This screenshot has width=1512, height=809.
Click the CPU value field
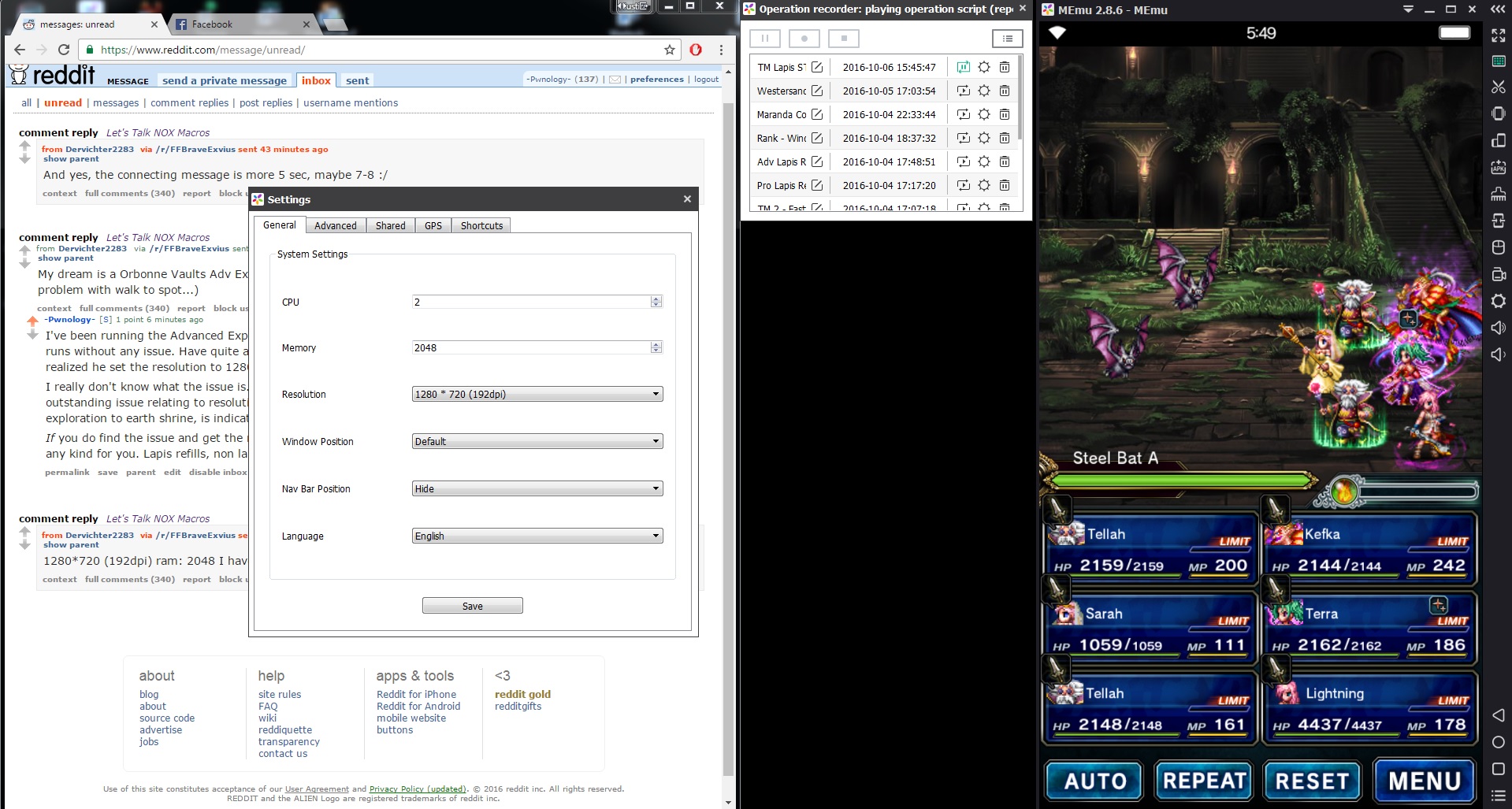[532, 302]
